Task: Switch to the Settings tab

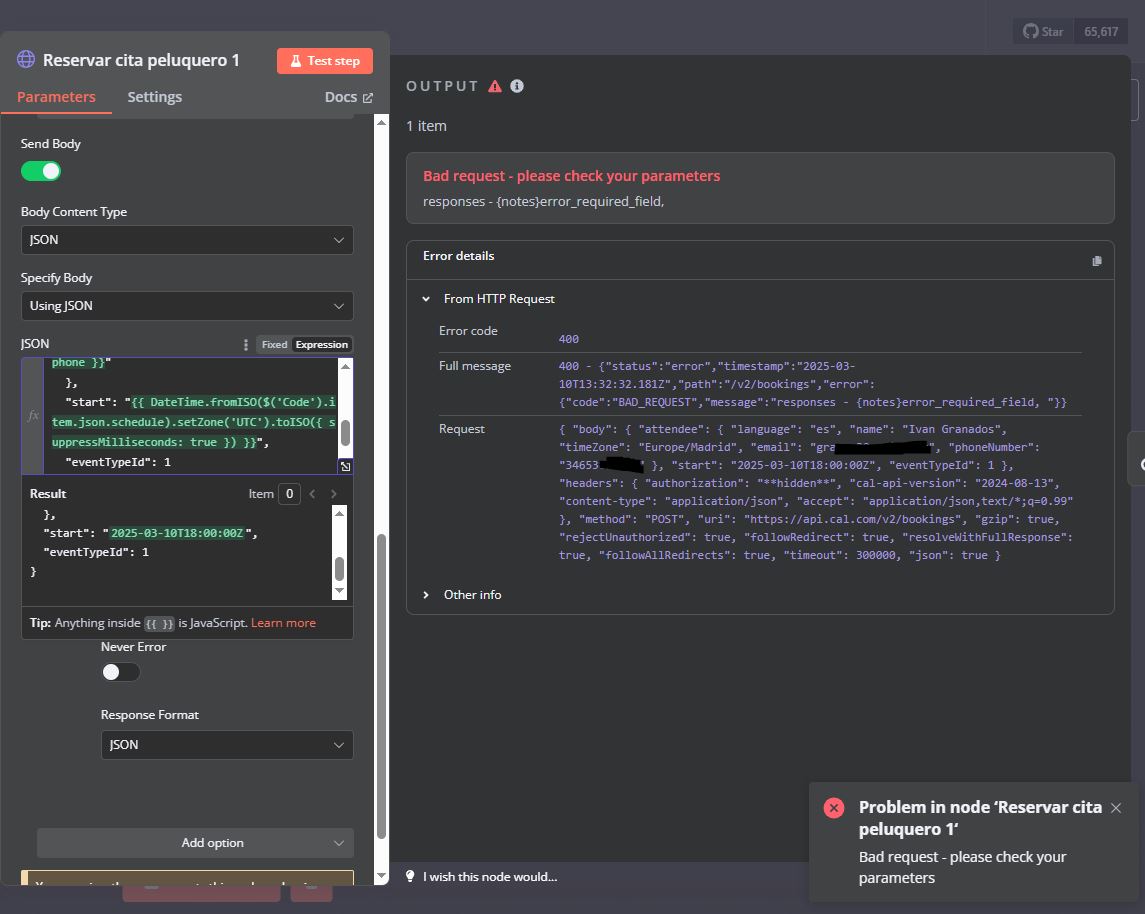Action: (155, 97)
